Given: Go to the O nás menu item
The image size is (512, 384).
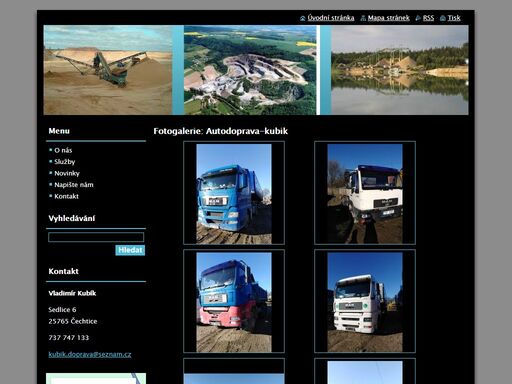Looking at the screenshot, I should (63, 150).
